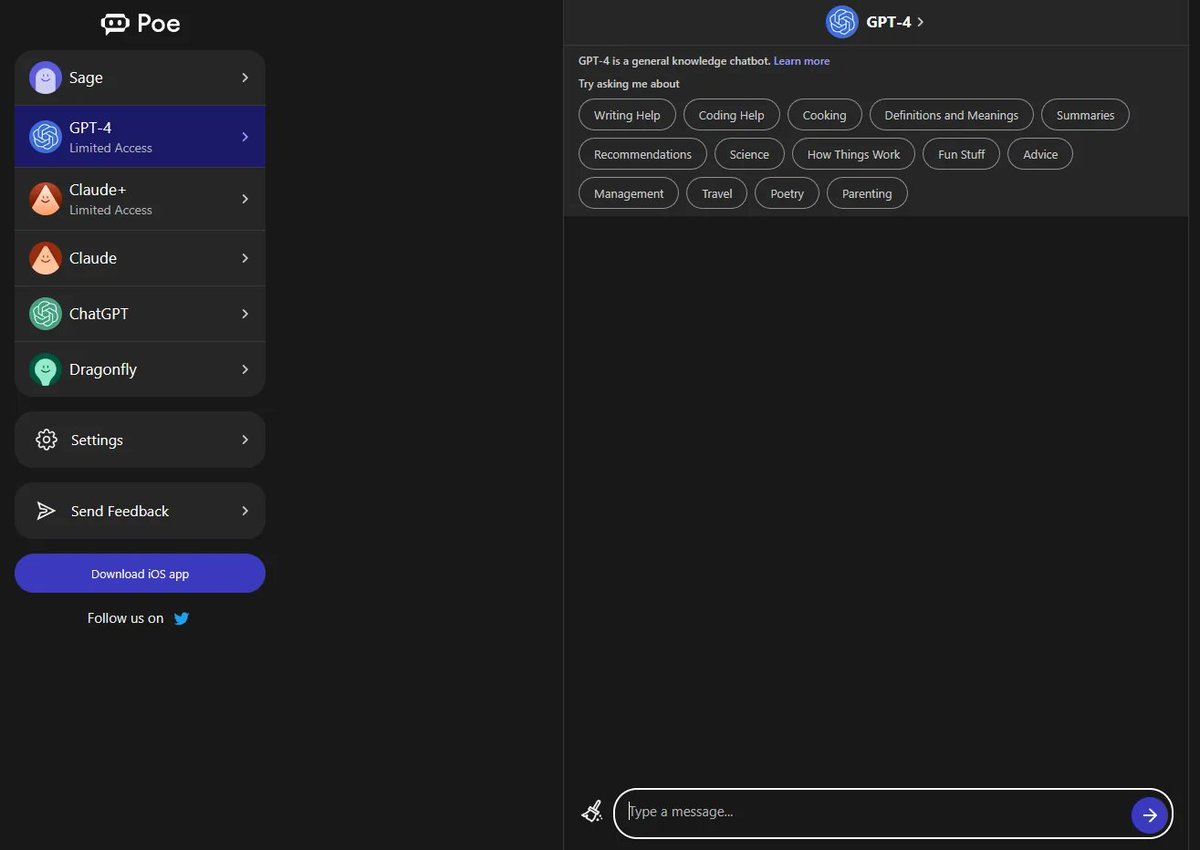Choose Definitions and Meanings suggestion
The image size is (1200, 850).
pos(951,115)
